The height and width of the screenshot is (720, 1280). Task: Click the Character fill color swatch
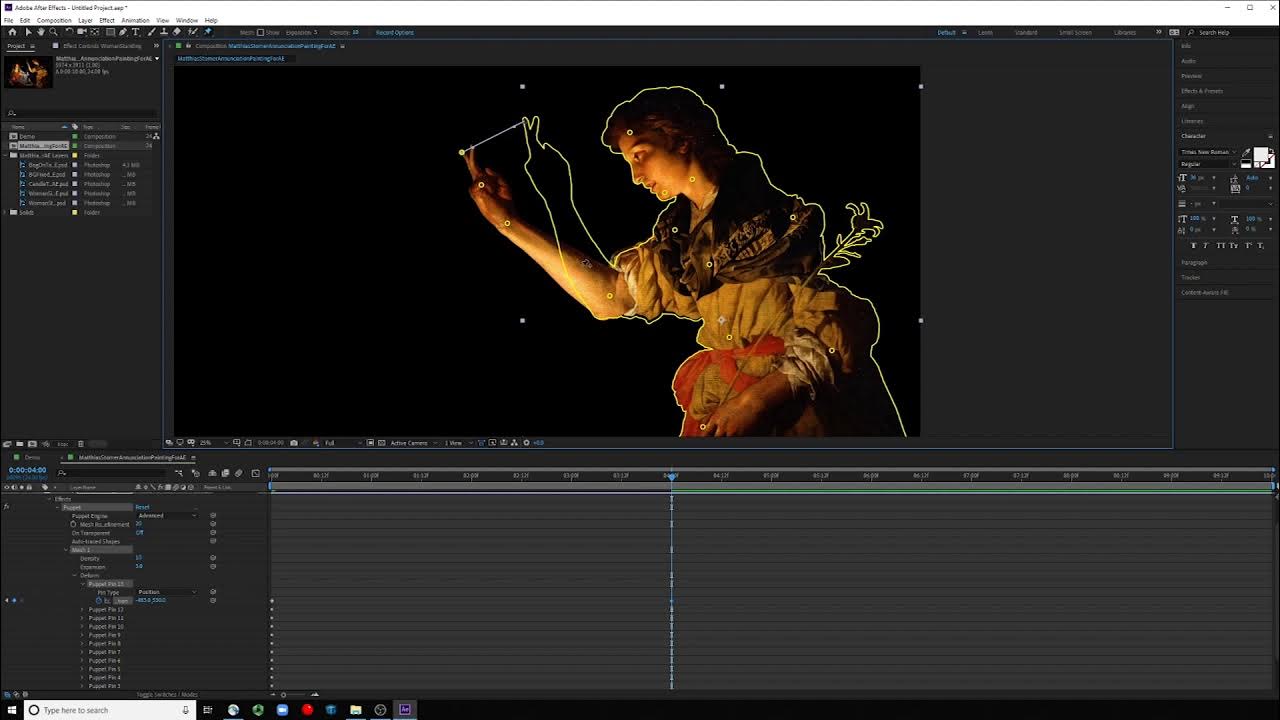1260,155
